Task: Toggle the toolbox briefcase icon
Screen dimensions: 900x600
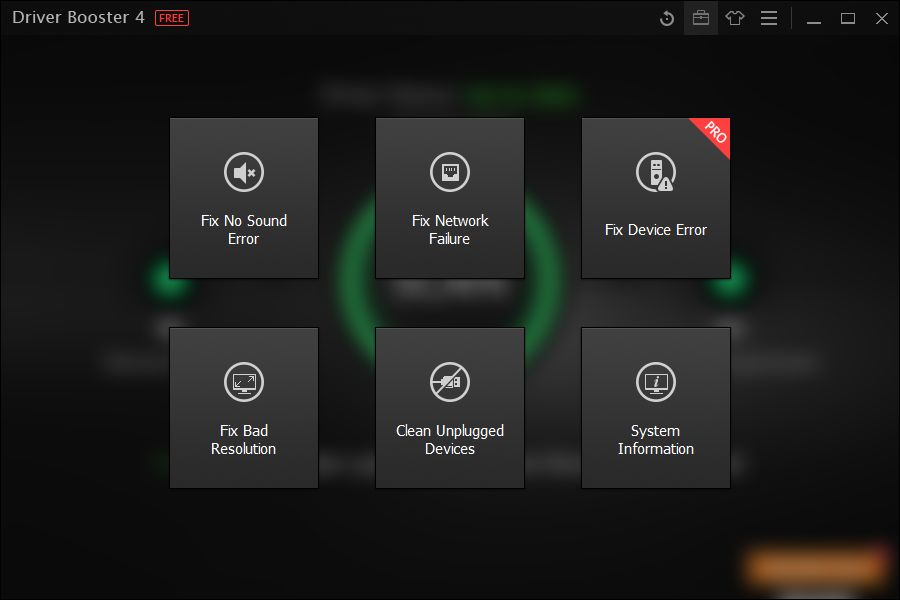Action: pyautogui.click(x=701, y=18)
